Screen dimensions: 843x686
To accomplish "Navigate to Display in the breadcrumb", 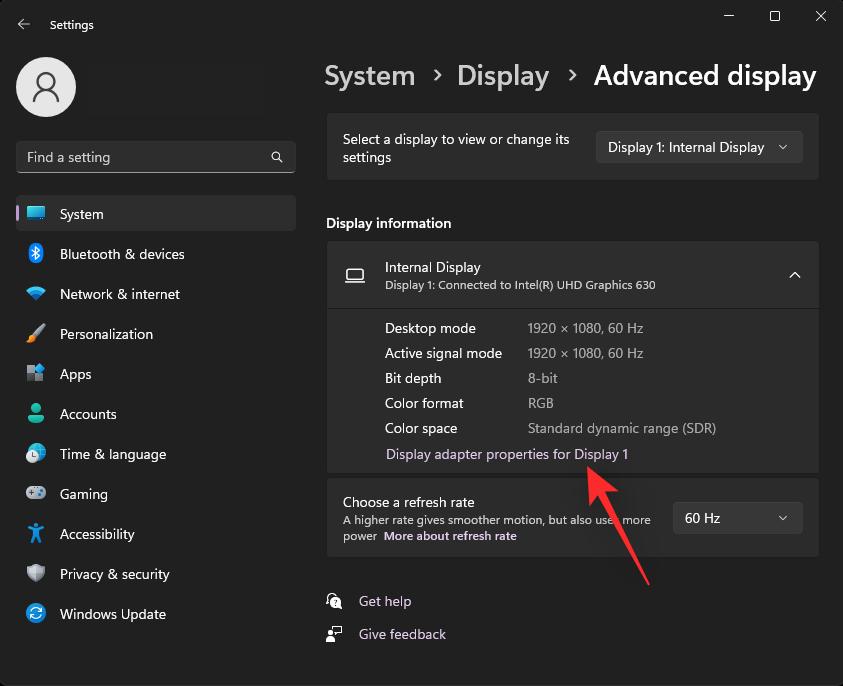I will pos(503,75).
